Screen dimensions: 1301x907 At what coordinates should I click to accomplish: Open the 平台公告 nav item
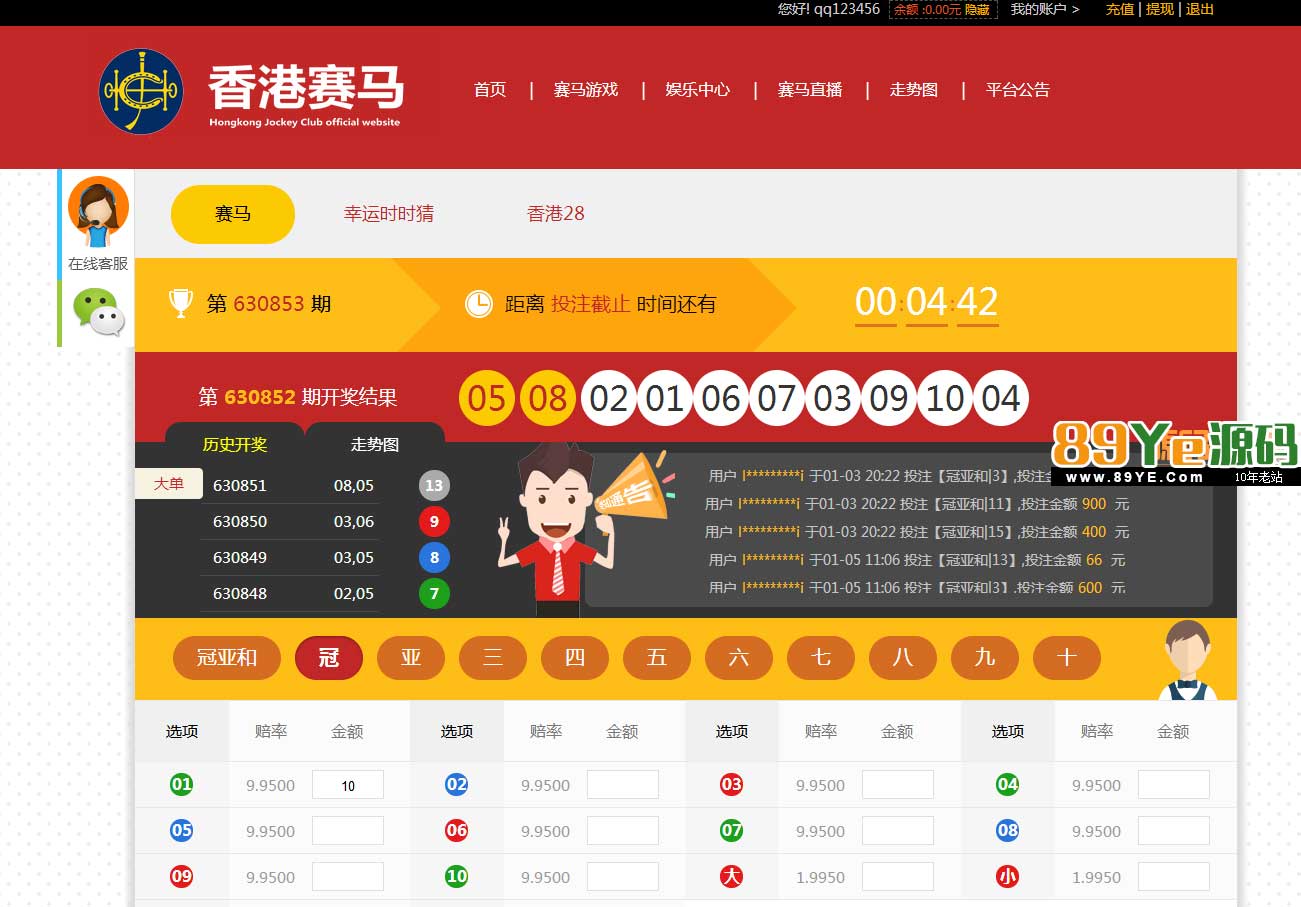tap(1018, 90)
